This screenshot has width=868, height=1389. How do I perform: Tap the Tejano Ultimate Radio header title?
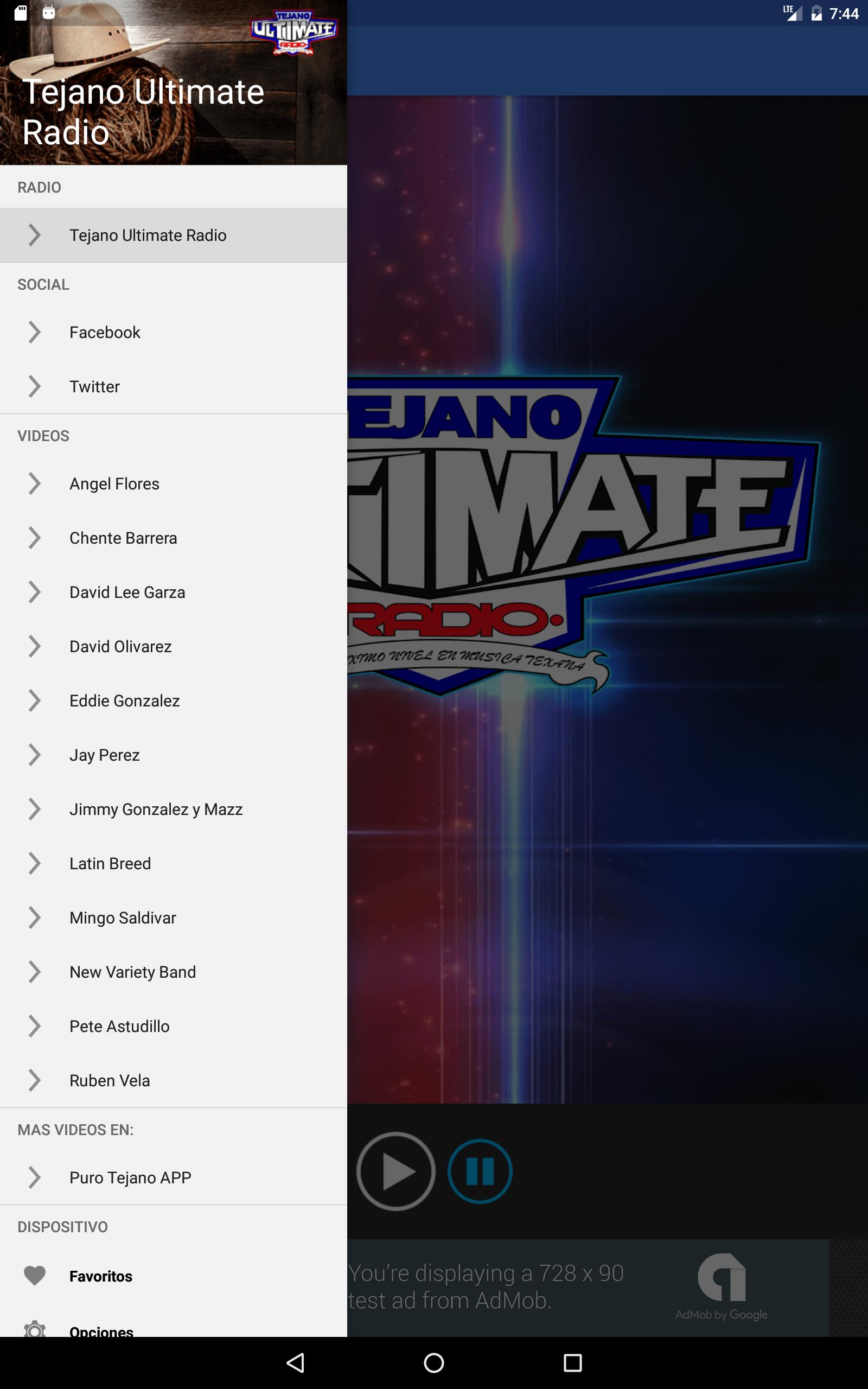(x=143, y=112)
